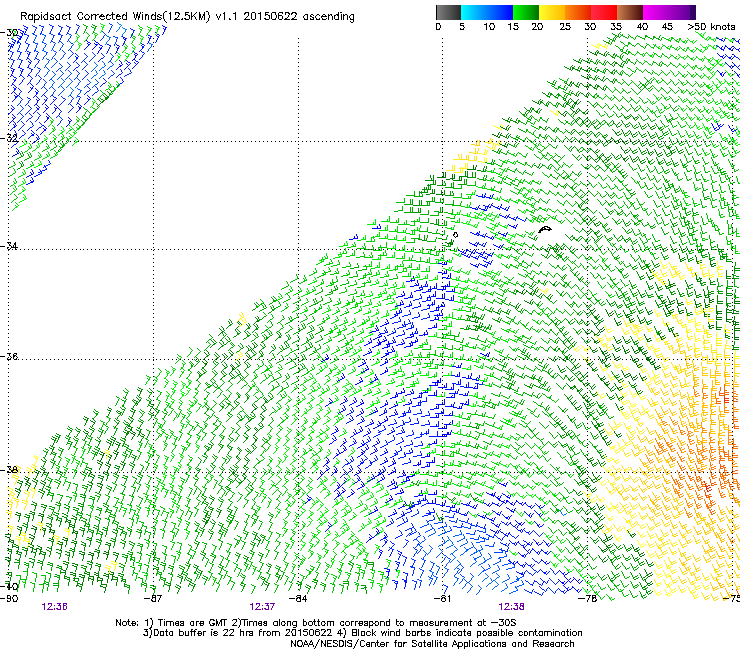Click the "Data buffer is 22 hrs" note line
This screenshot has width=740, height=650.
pos(362,633)
